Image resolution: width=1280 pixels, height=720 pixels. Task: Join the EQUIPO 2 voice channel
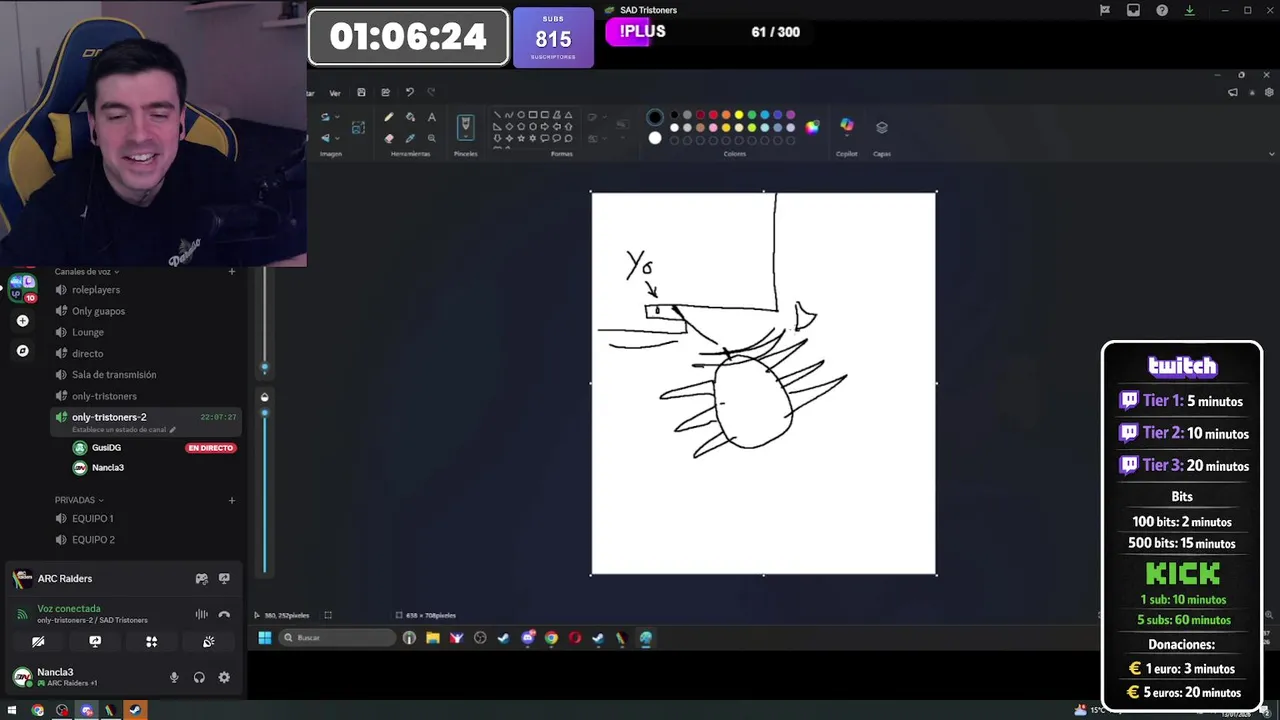[x=145, y=540]
